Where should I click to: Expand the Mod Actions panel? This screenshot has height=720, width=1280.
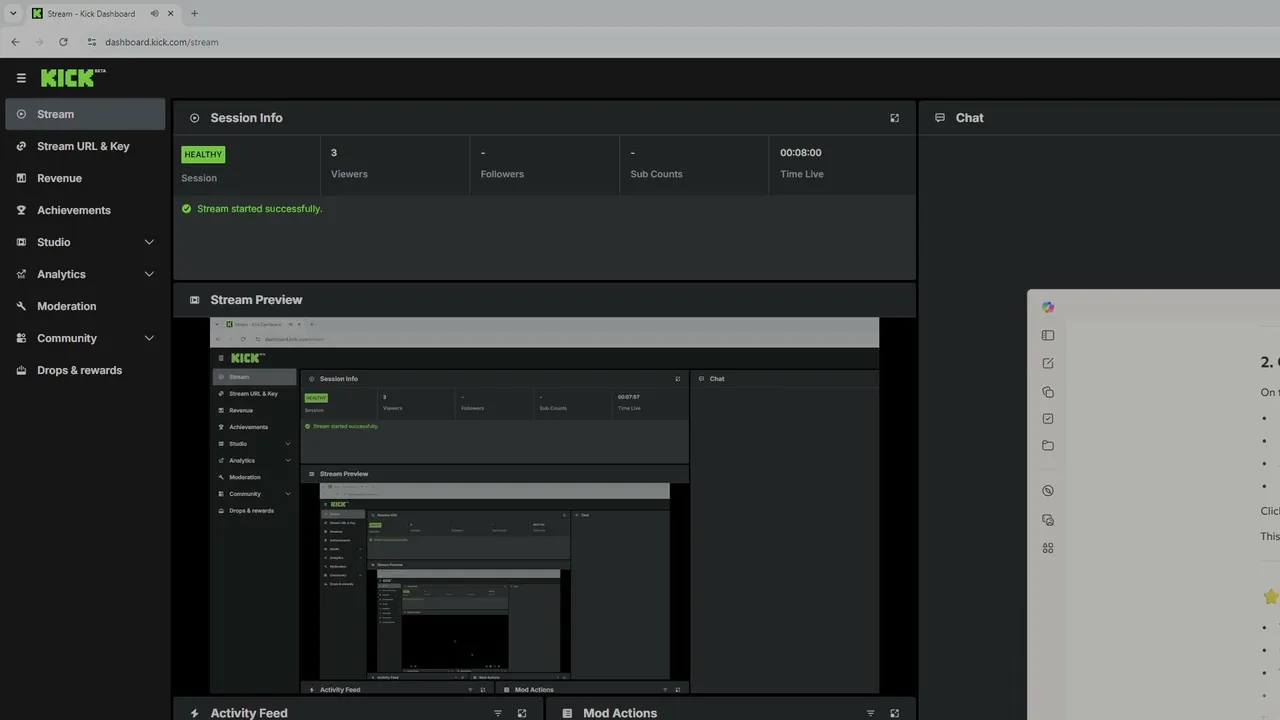click(894, 713)
